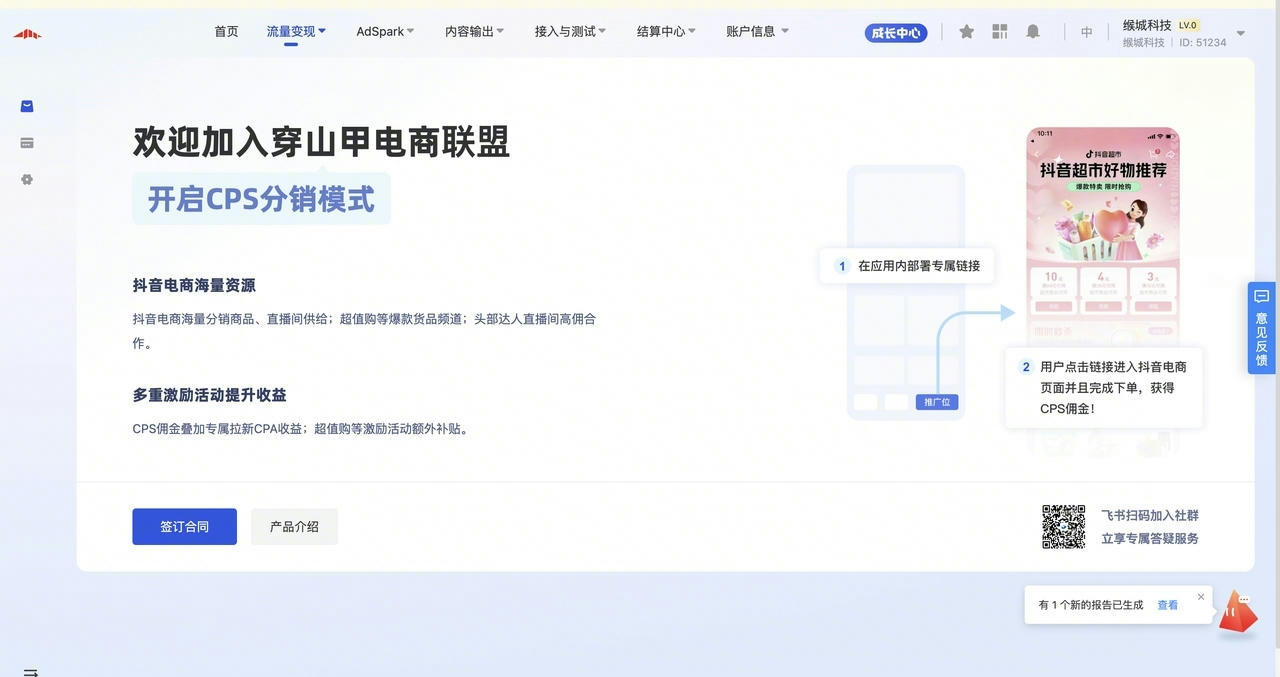The width and height of the screenshot is (1280, 677).
Task: Go to the 首页 nav item
Action: click(x=226, y=32)
